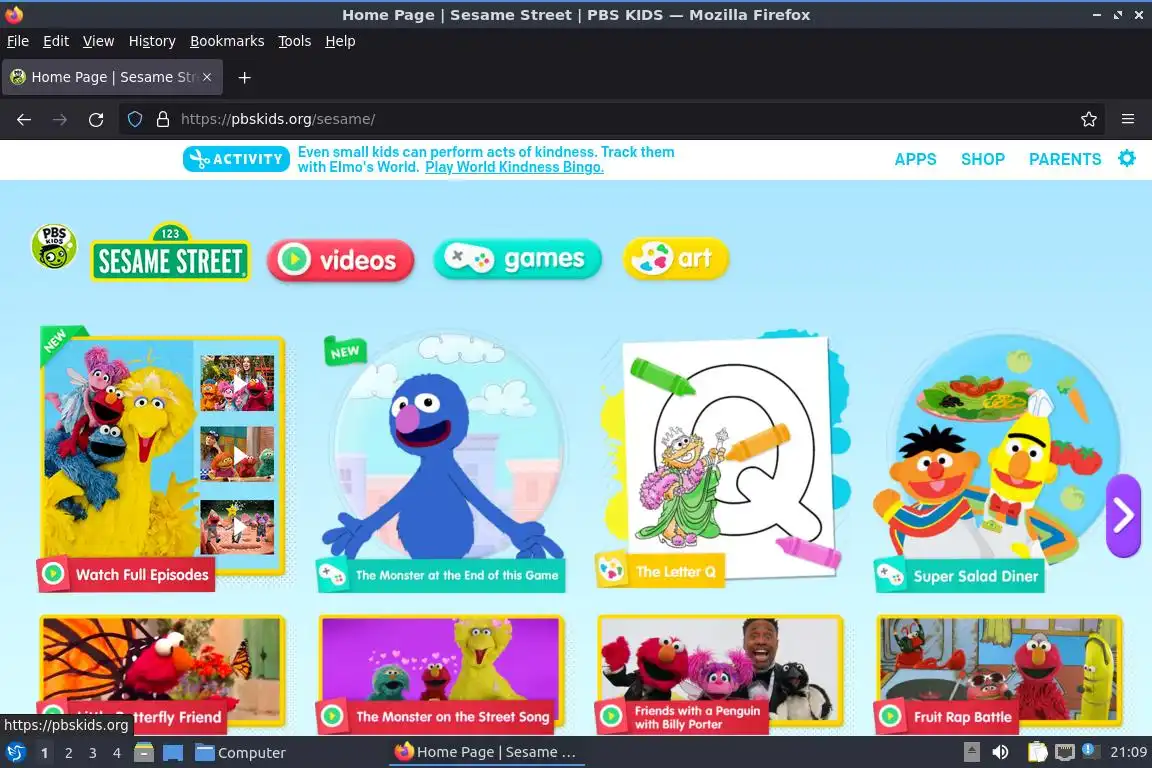Open the file manager launcher icon in taskbar
Image resolution: width=1152 pixels, height=768 pixels.
(144, 753)
